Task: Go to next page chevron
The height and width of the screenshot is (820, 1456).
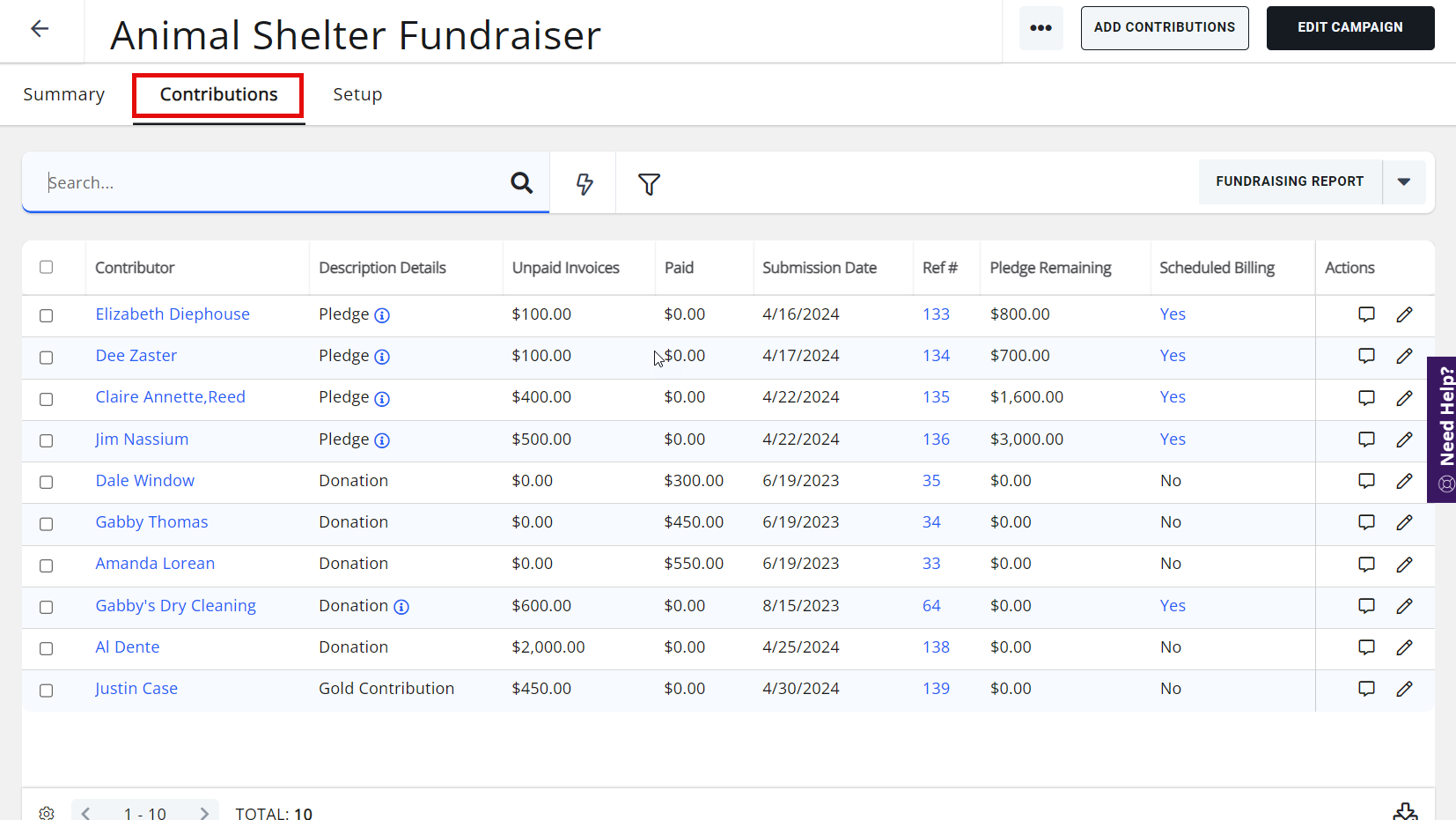Action: pyautogui.click(x=204, y=813)
